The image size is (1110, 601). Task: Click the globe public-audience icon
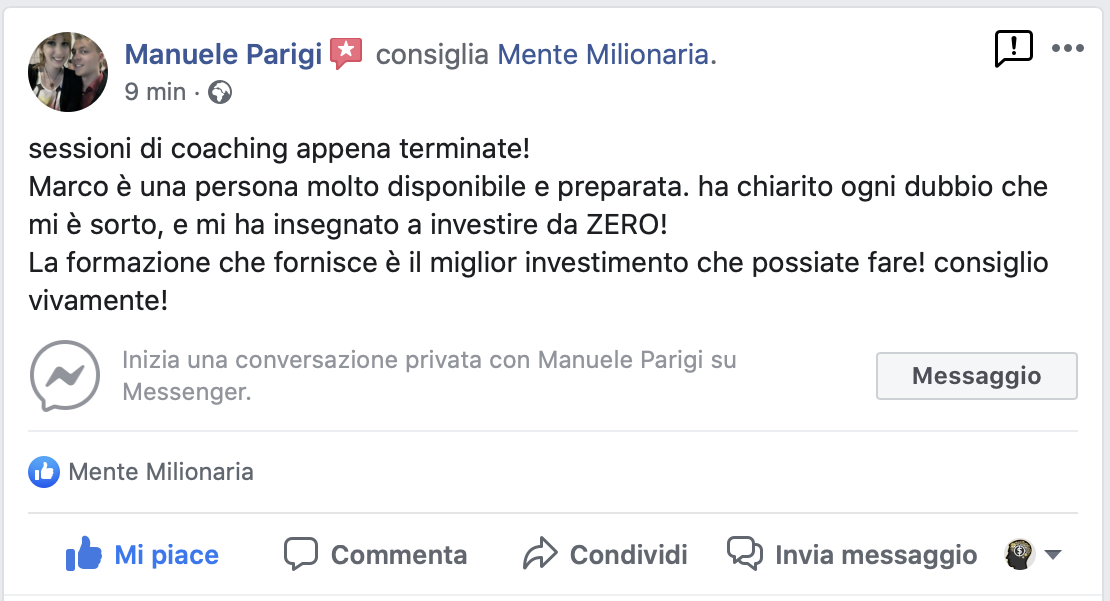(x=220, y=93)
